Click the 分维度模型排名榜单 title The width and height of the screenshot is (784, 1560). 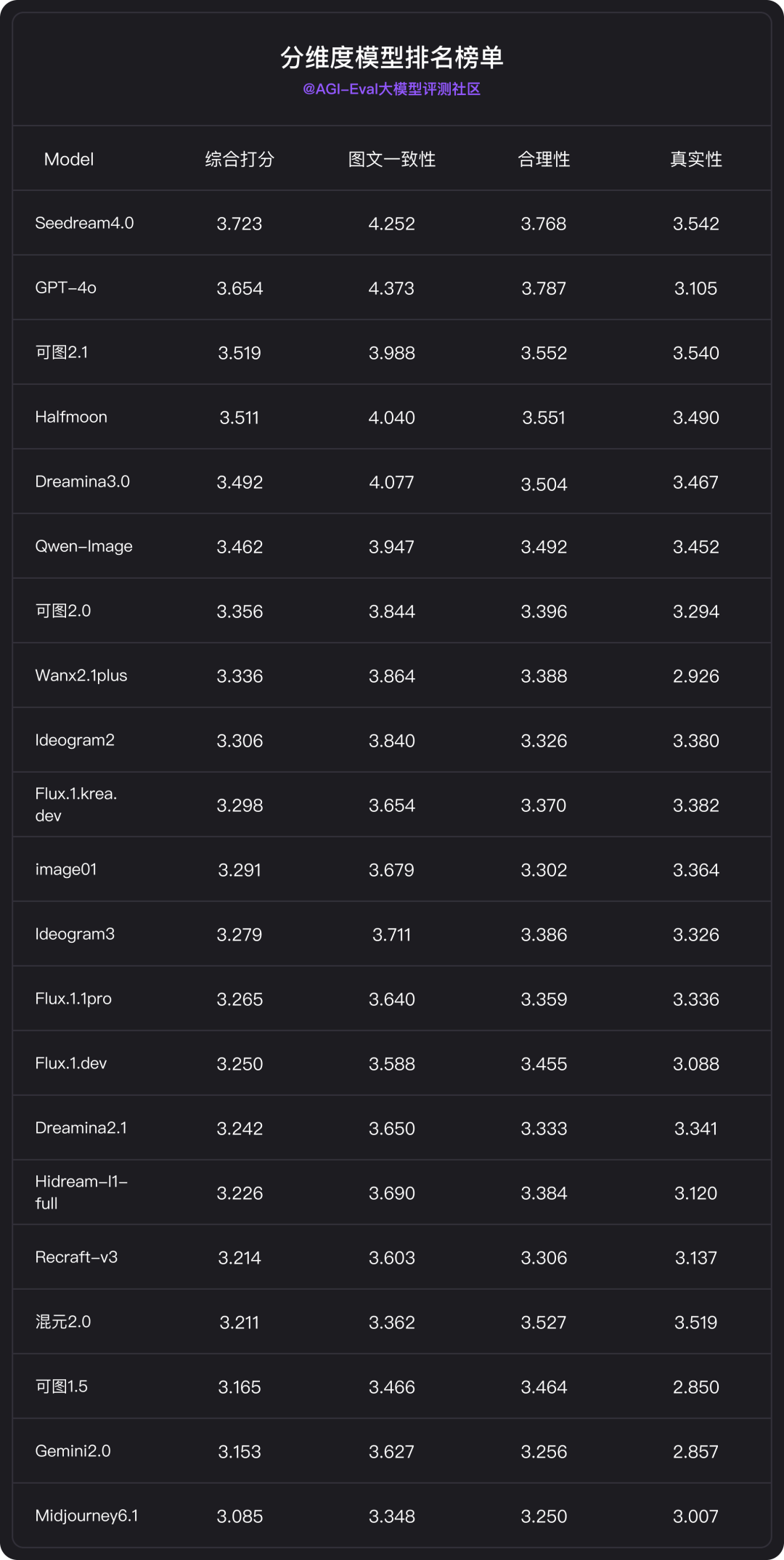[391, 57]
